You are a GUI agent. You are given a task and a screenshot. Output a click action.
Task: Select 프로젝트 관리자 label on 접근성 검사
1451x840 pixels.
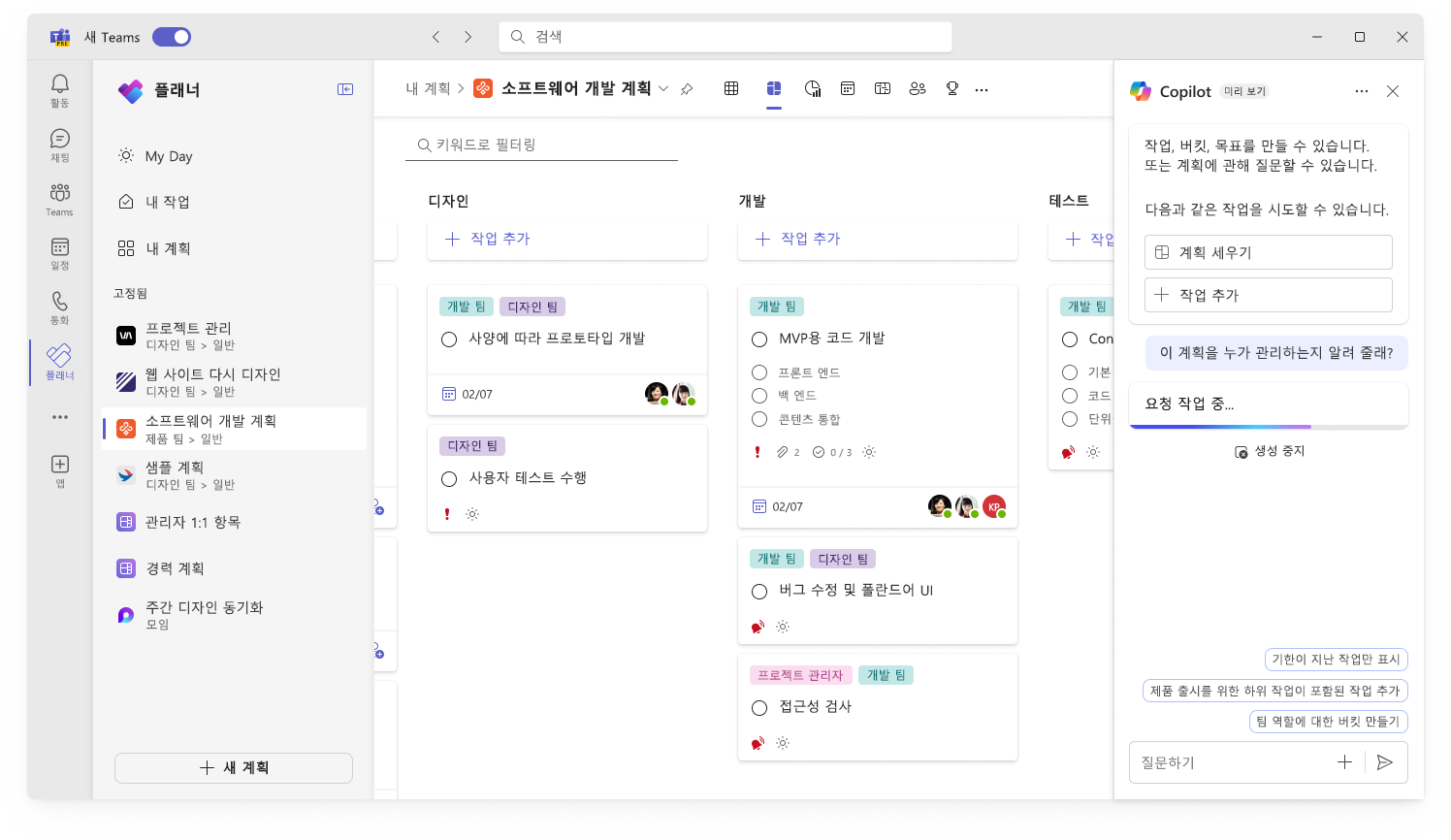(x=801, y=675)
